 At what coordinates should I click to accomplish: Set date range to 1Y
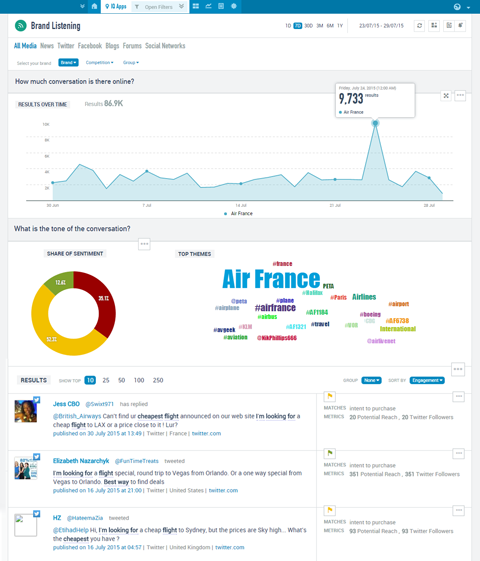pos(340,26)
